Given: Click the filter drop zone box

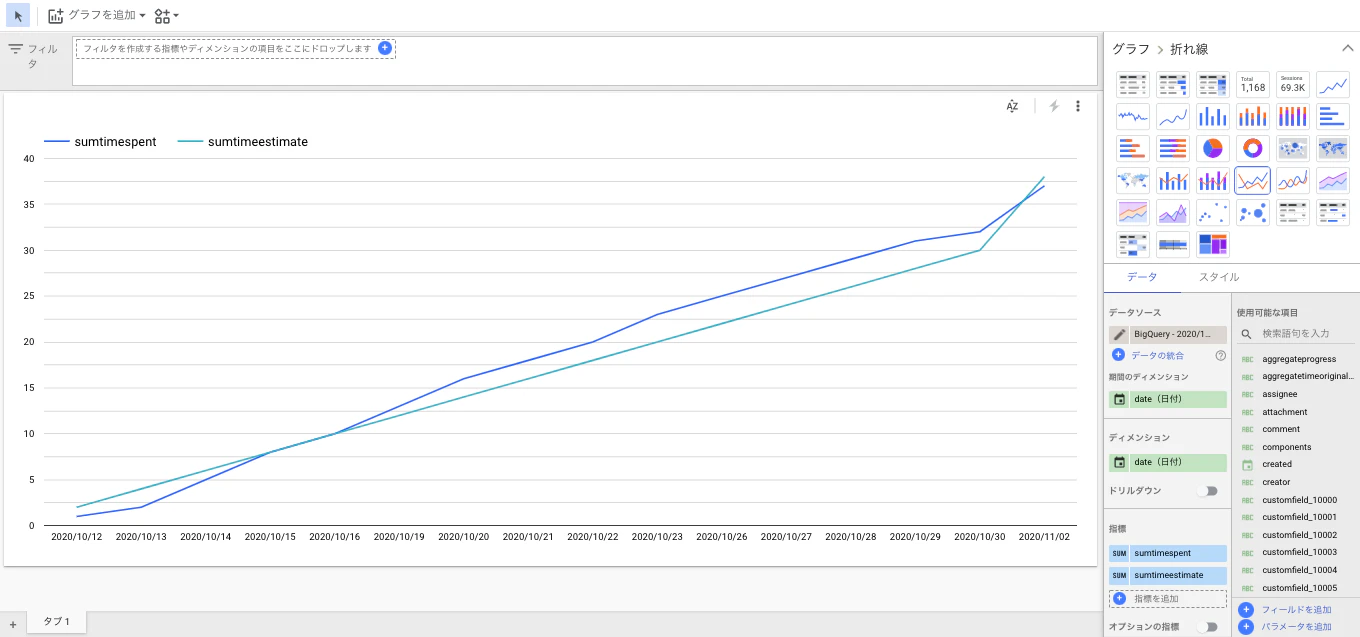Looking at the screenshot, I should pos(235,48).
